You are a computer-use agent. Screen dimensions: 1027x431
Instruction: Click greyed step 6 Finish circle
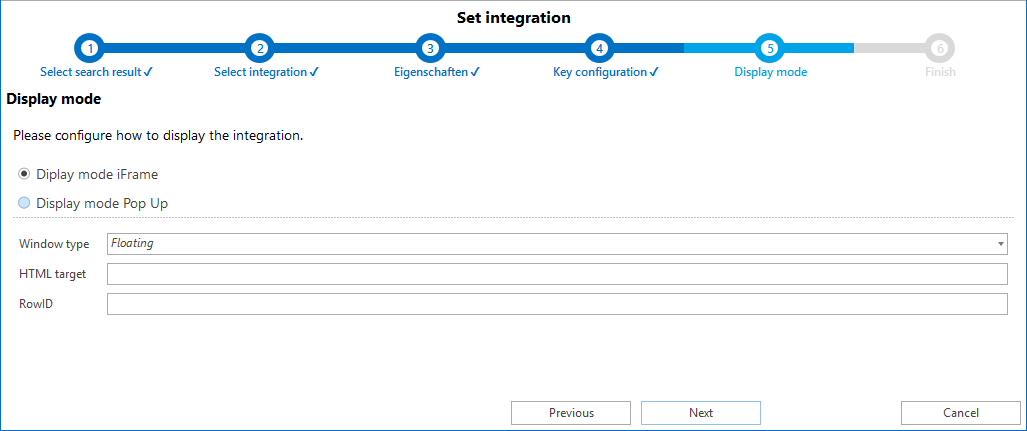pyautogui.click(x=940, y=48)
